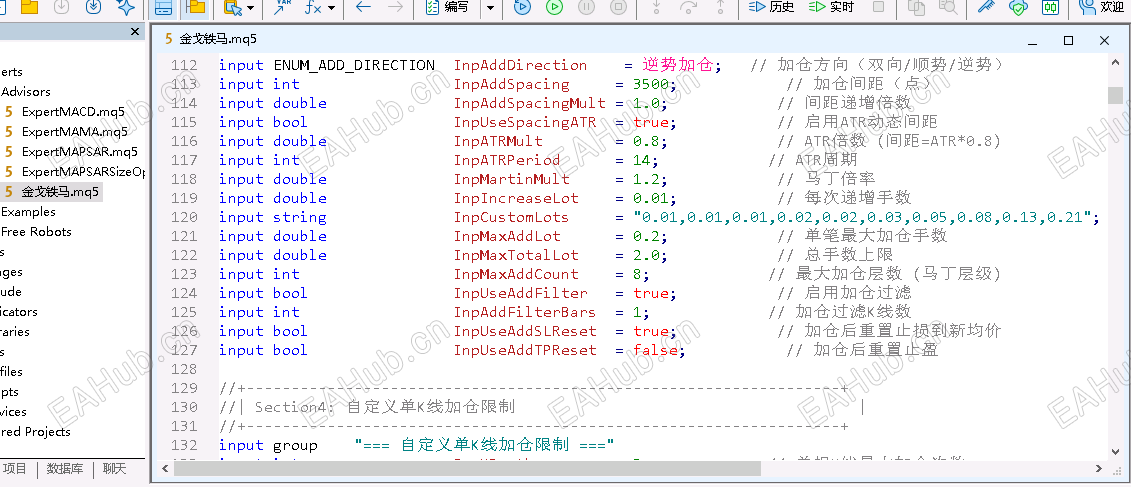The image size is (1131, 487).
Task: Click the VAR insert-variable icon
Action: 281,7
